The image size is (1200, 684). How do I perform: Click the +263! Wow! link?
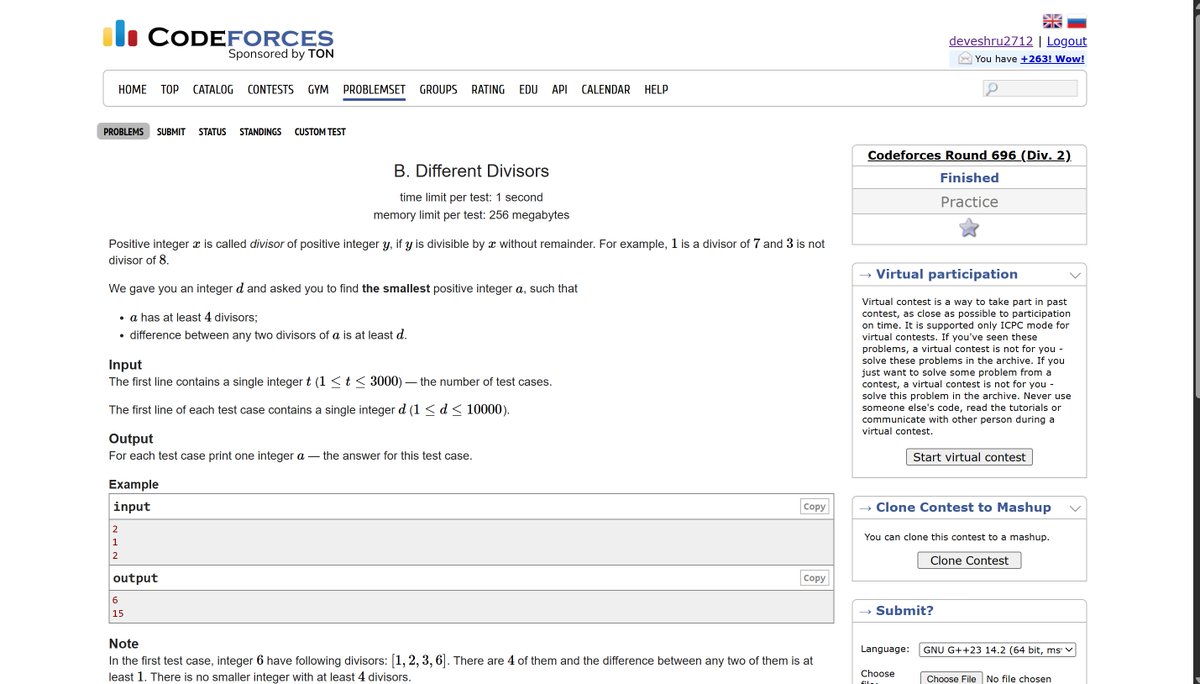[1052, 59]
